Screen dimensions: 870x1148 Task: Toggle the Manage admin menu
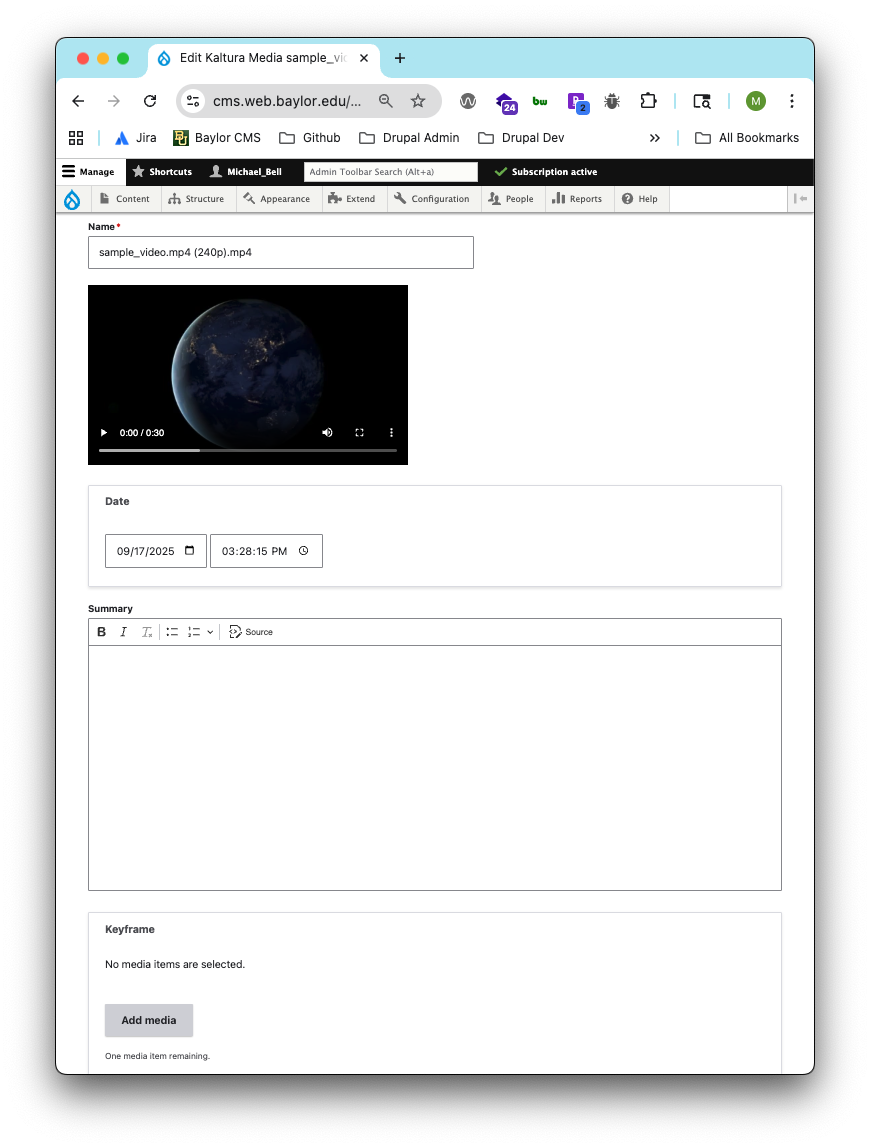click(x=88, y=171)
